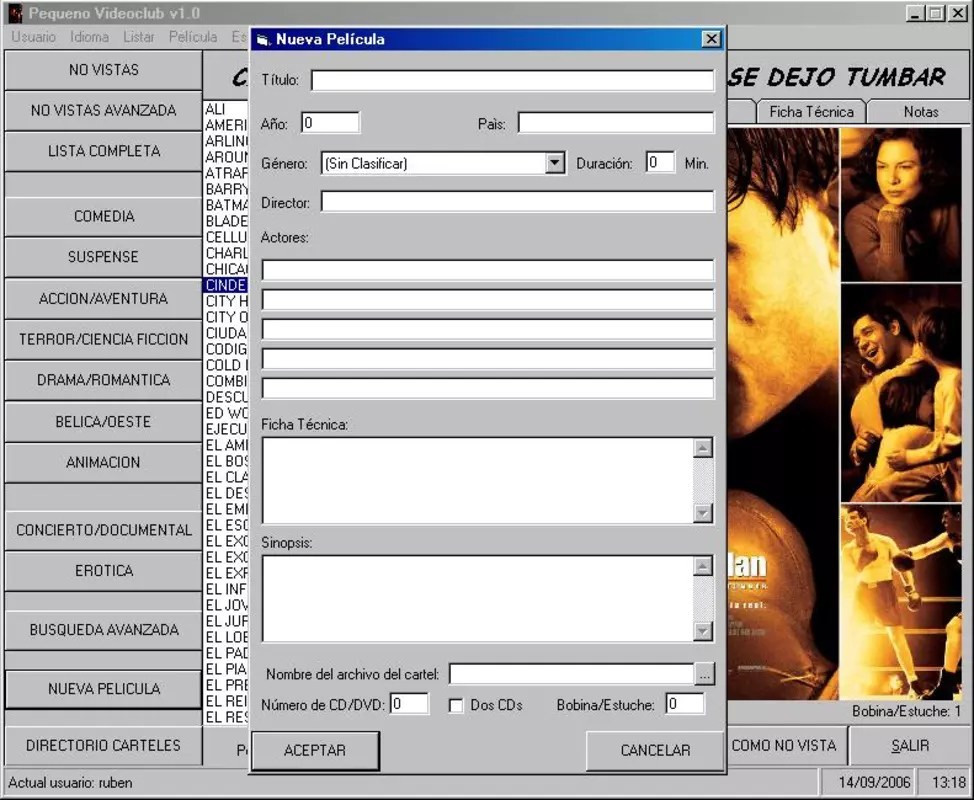974x800 pixels.
Task: Filter by DRAMA/ROMANTICA genre
Action: coord(104,380)
